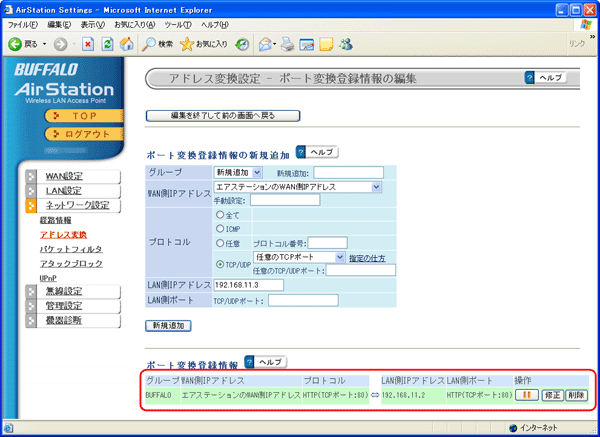Delete the rule with 削除 button
The image size is (600, 437).
click(x=575, y=395)
